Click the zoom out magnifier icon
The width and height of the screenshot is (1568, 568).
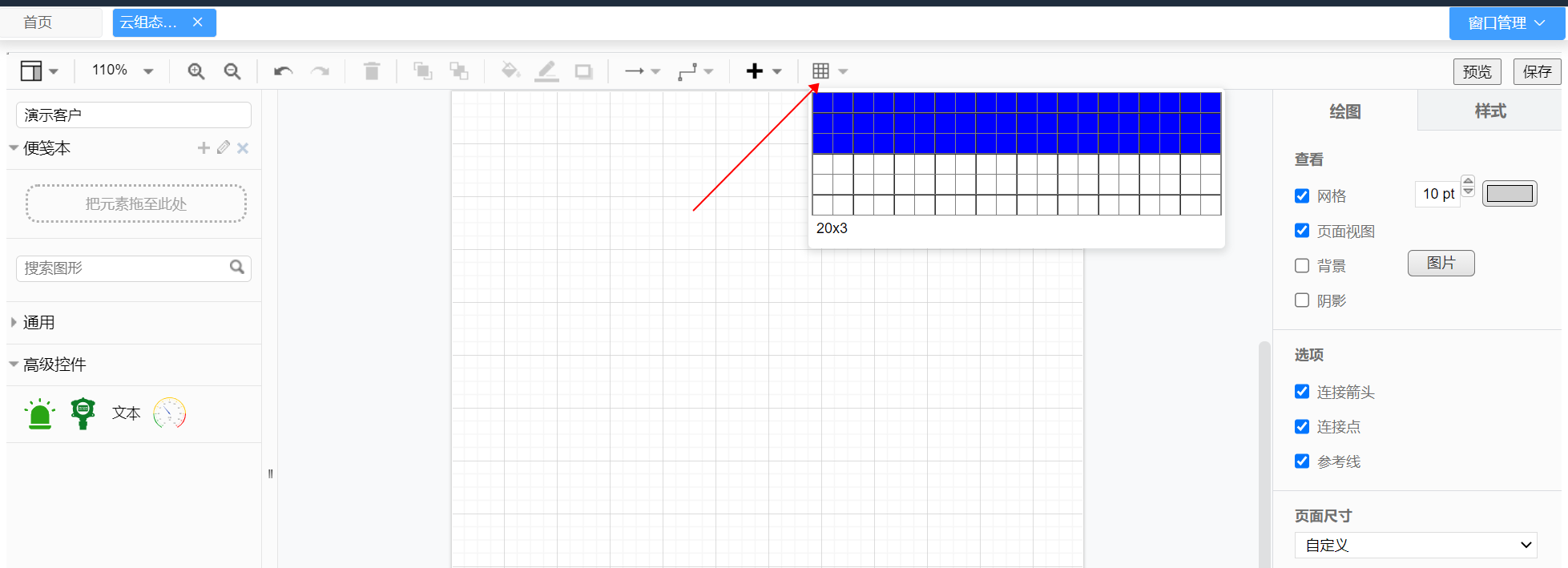[x=232, y=71]
